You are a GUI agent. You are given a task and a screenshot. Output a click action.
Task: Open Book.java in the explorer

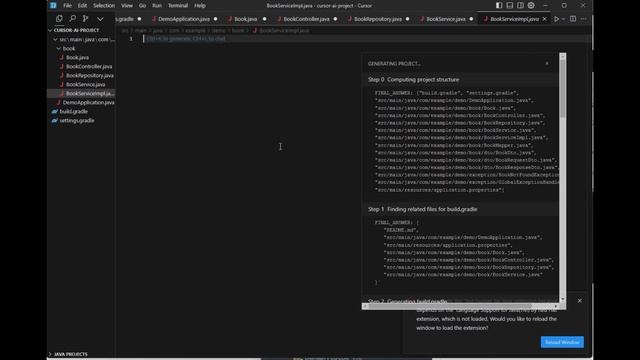[x=78, y=58]
